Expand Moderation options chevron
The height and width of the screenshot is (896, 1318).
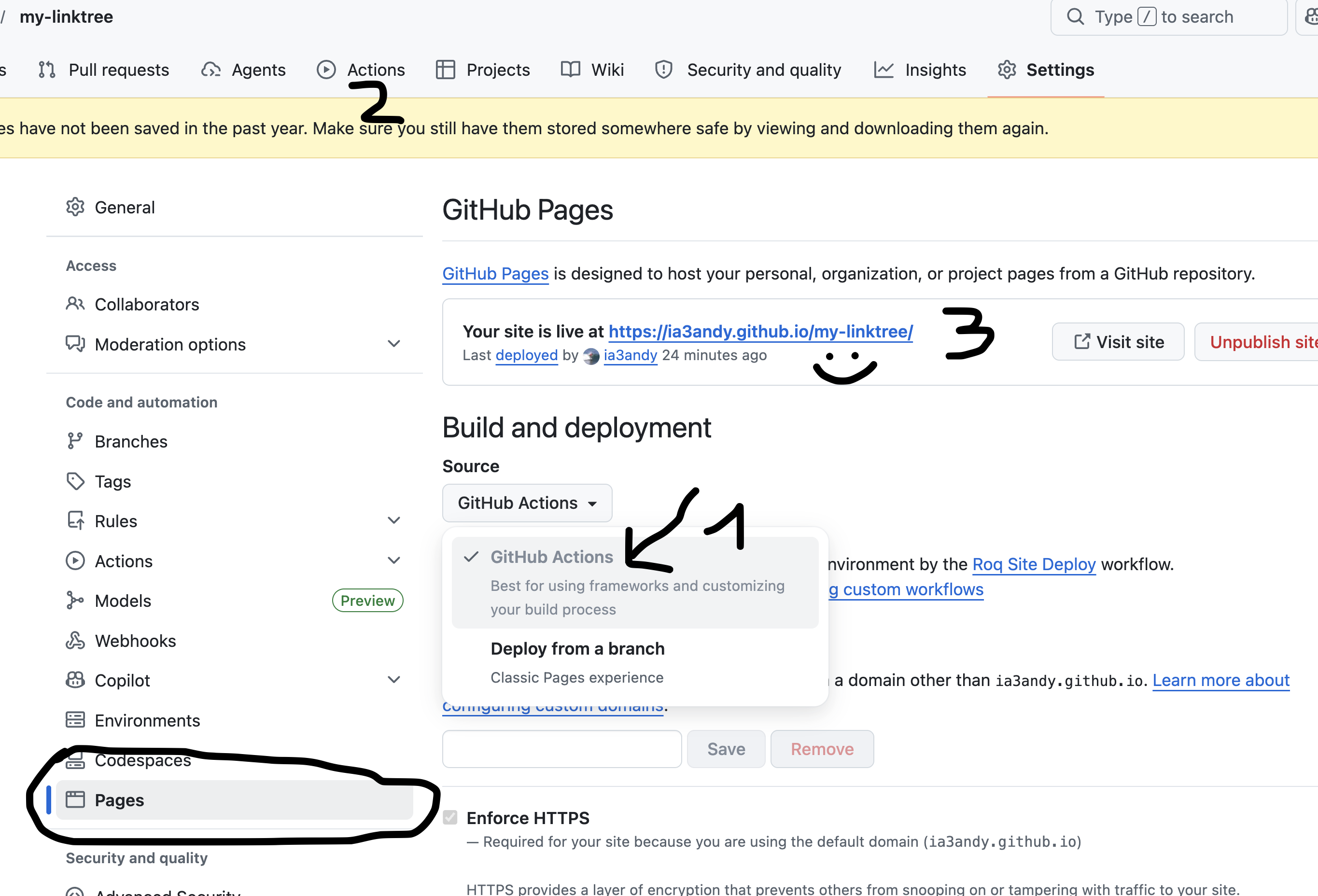(x=393, y=344)
